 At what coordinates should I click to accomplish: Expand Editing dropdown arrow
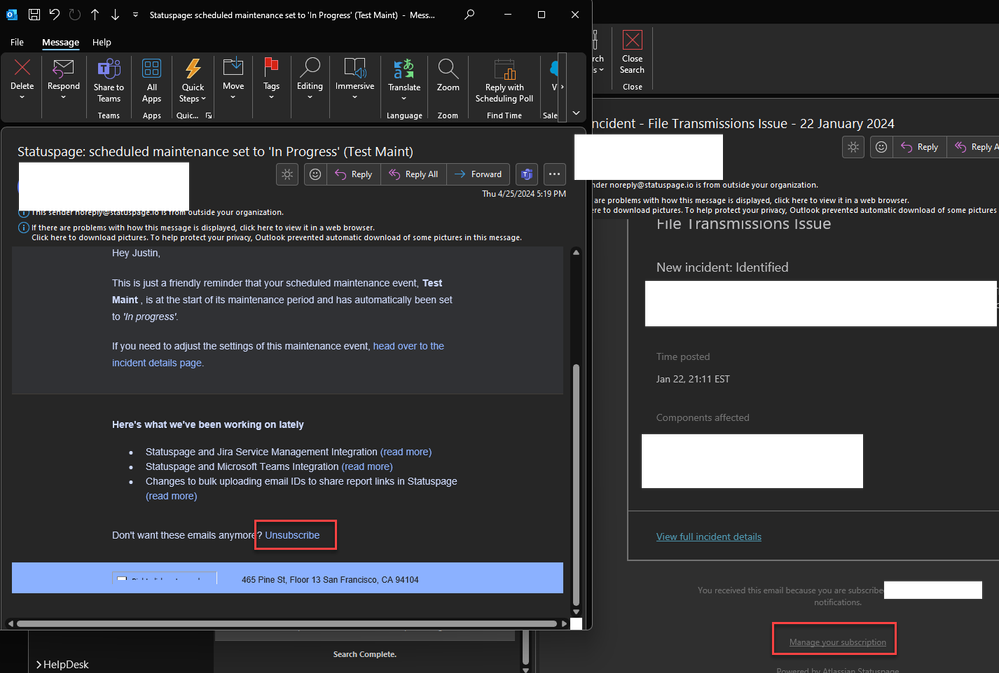tap(310, 97)
